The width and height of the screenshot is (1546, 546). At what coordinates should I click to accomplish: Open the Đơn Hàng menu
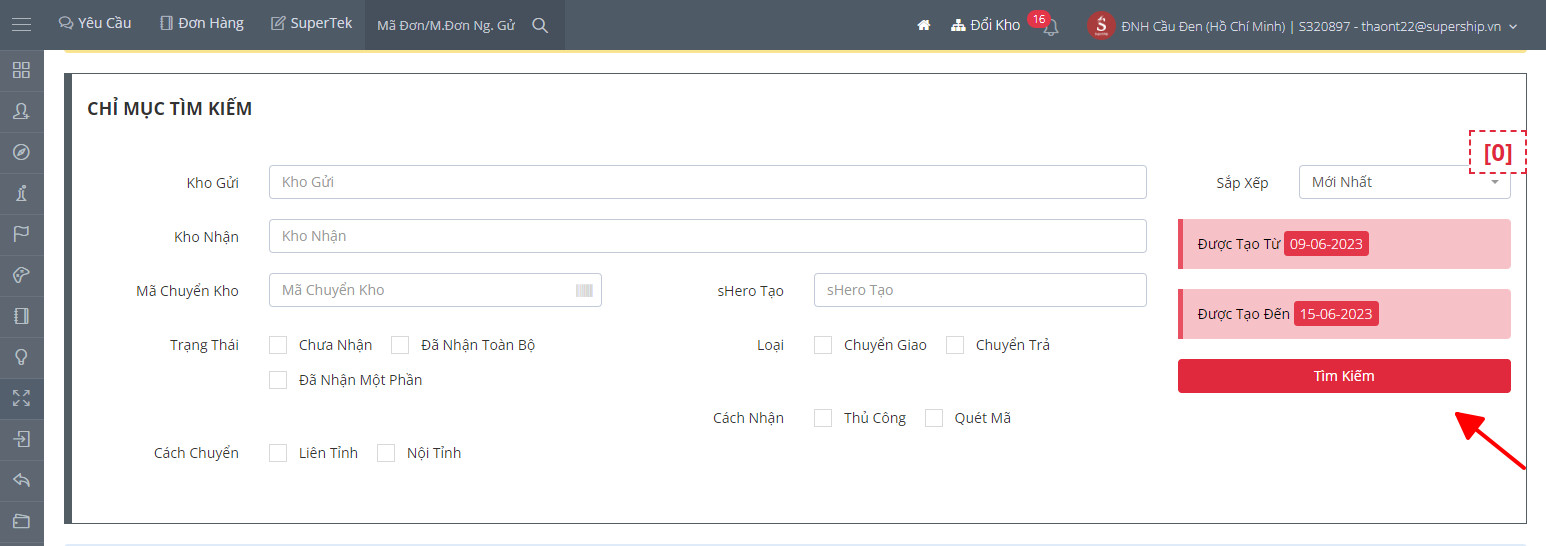tap(202, 23)
